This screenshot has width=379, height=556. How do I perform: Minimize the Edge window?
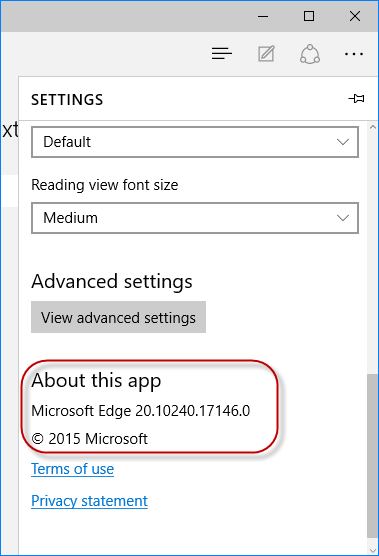pyautogui.click(x=263, y=16)
